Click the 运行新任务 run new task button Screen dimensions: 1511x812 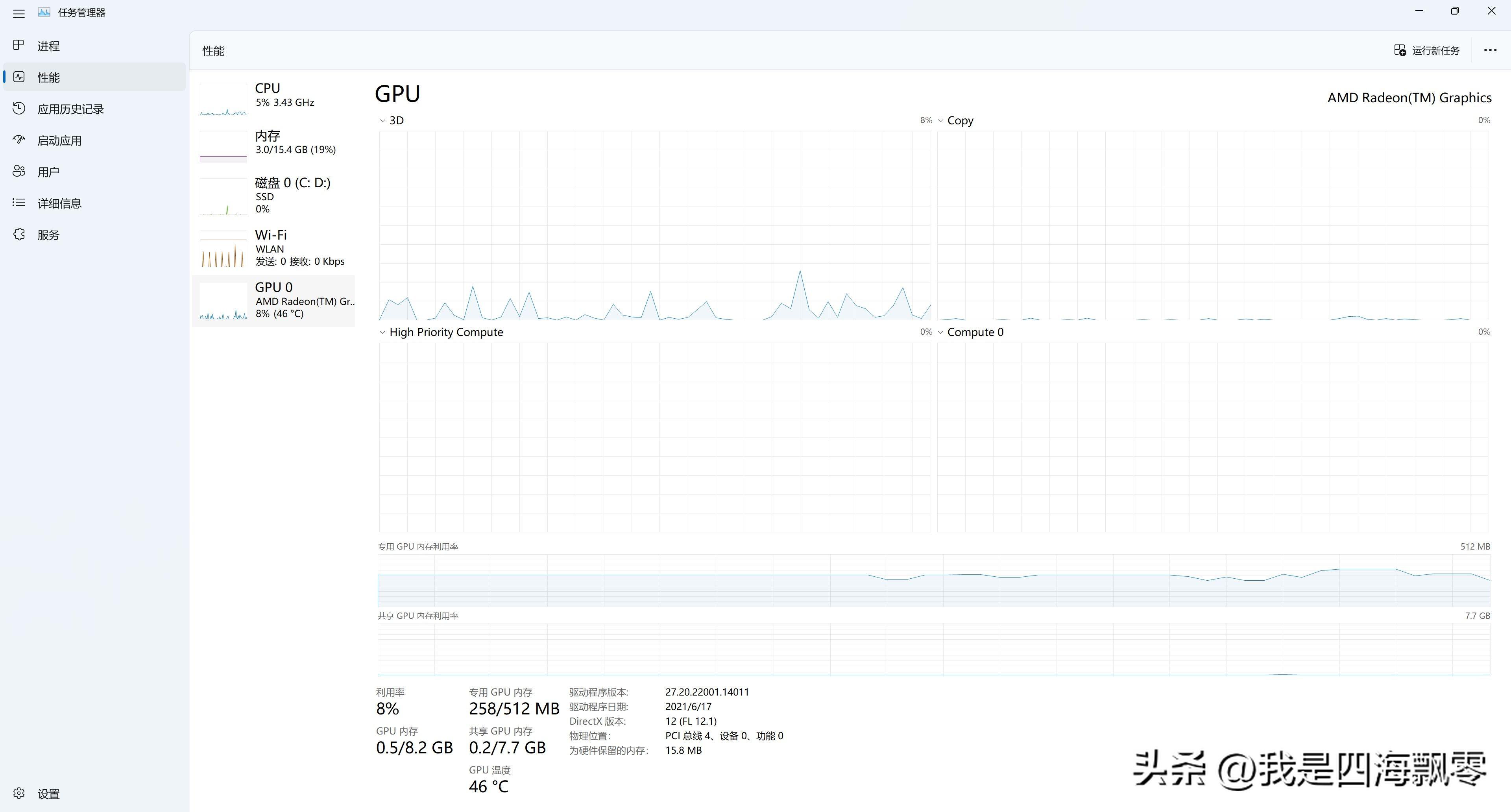click(x=1426, y=50)
